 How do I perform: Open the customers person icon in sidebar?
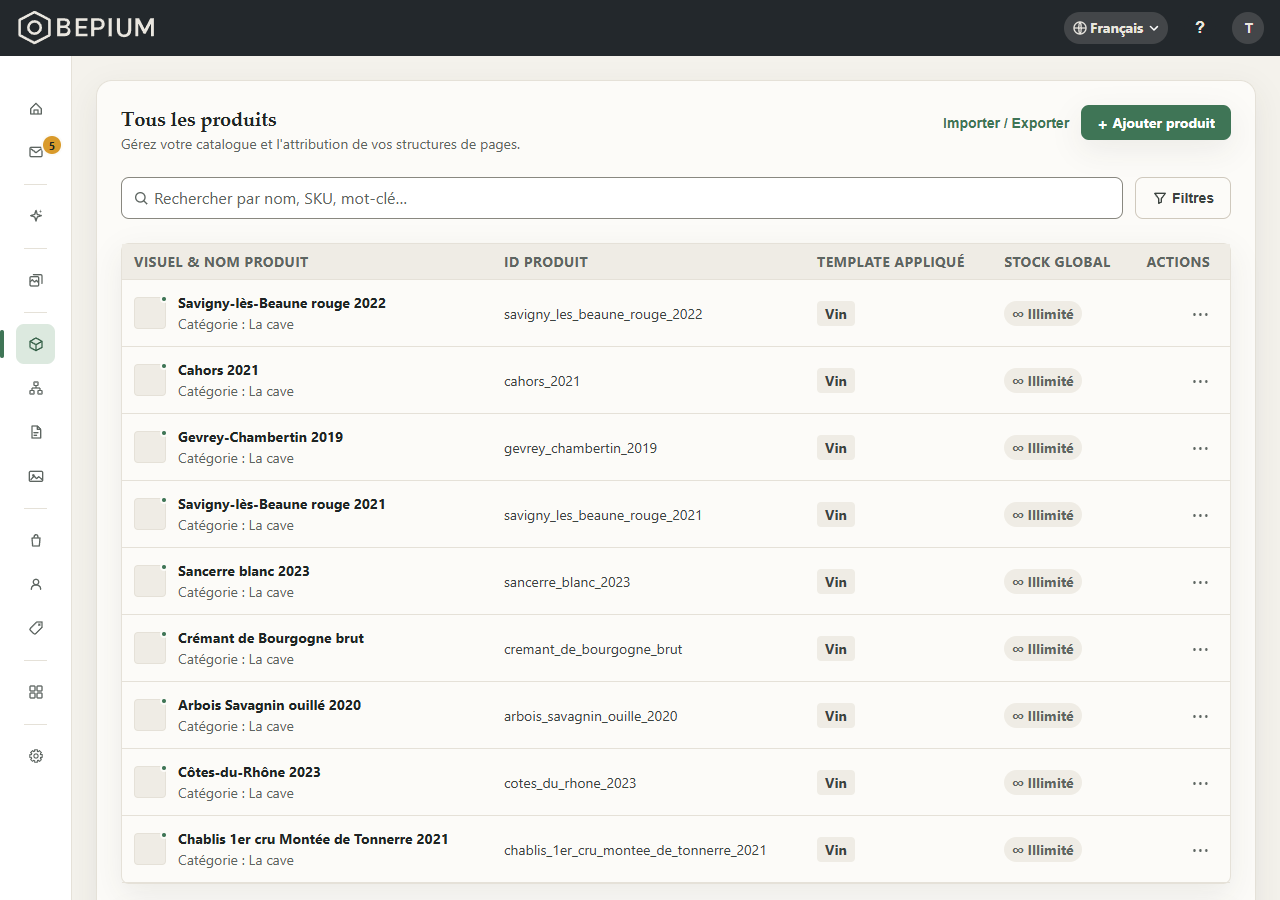point(36,584)
